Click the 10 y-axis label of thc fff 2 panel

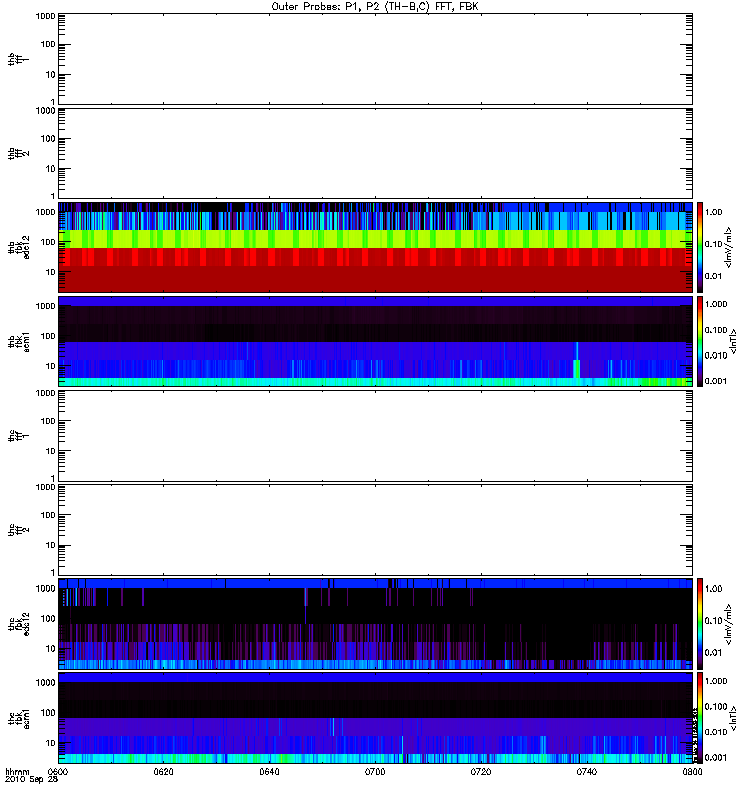point(51,545)
